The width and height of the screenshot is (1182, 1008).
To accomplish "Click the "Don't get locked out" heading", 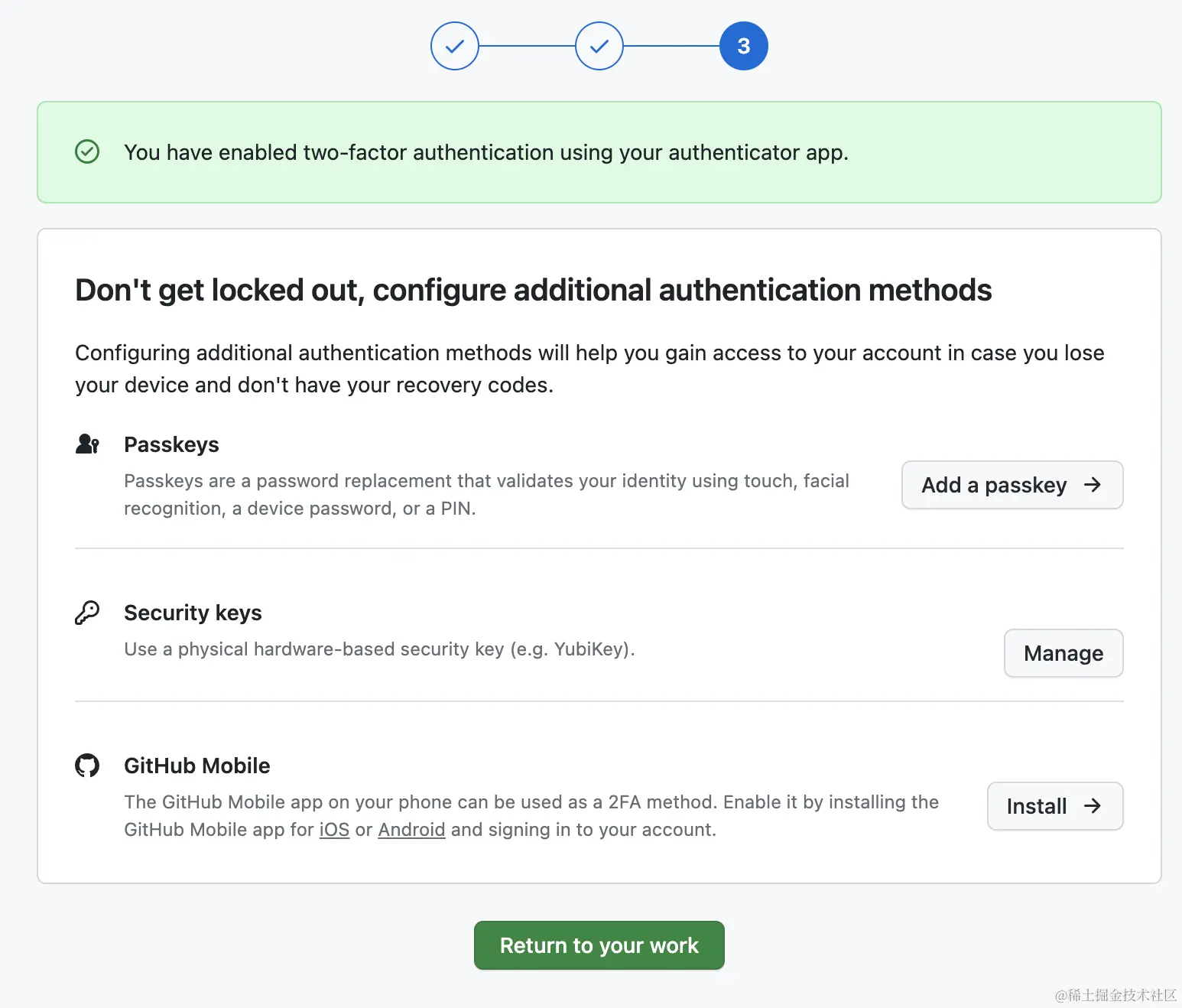I will pos(533,291).
